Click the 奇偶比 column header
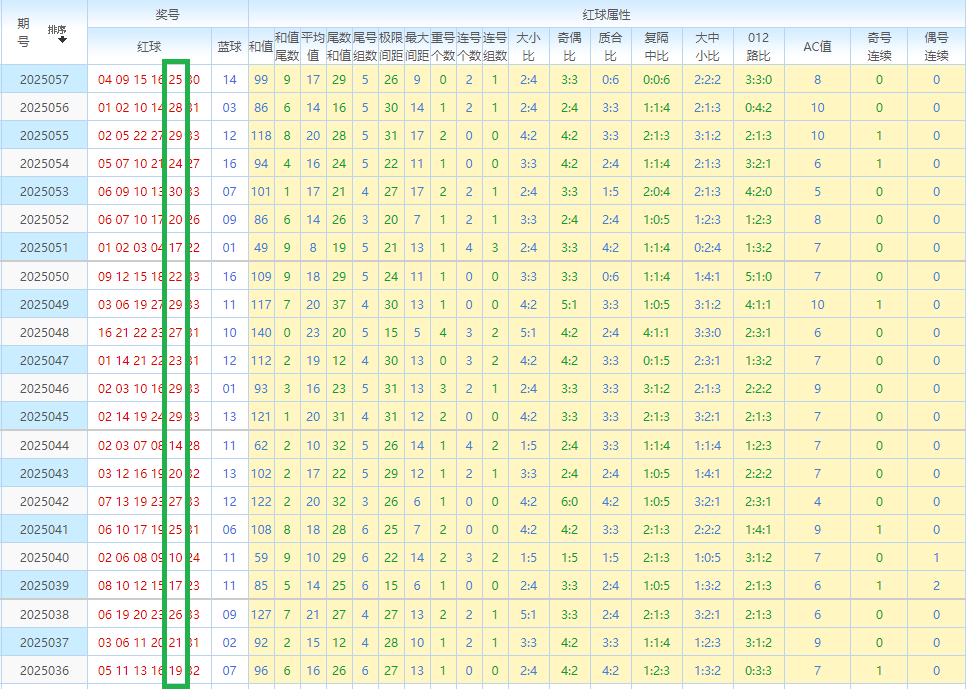 tap(569, 46)
